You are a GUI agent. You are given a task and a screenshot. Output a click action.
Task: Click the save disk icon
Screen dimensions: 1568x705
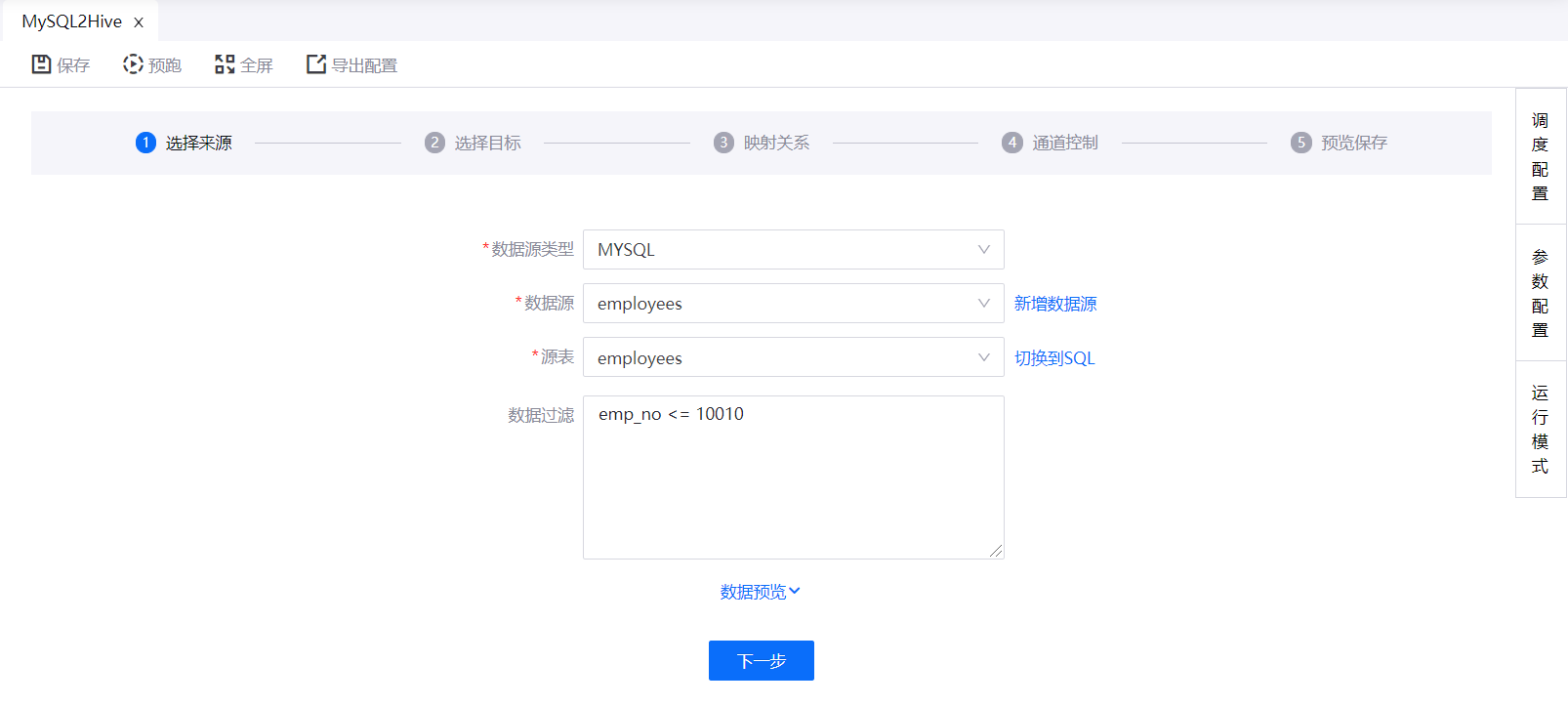41,64
